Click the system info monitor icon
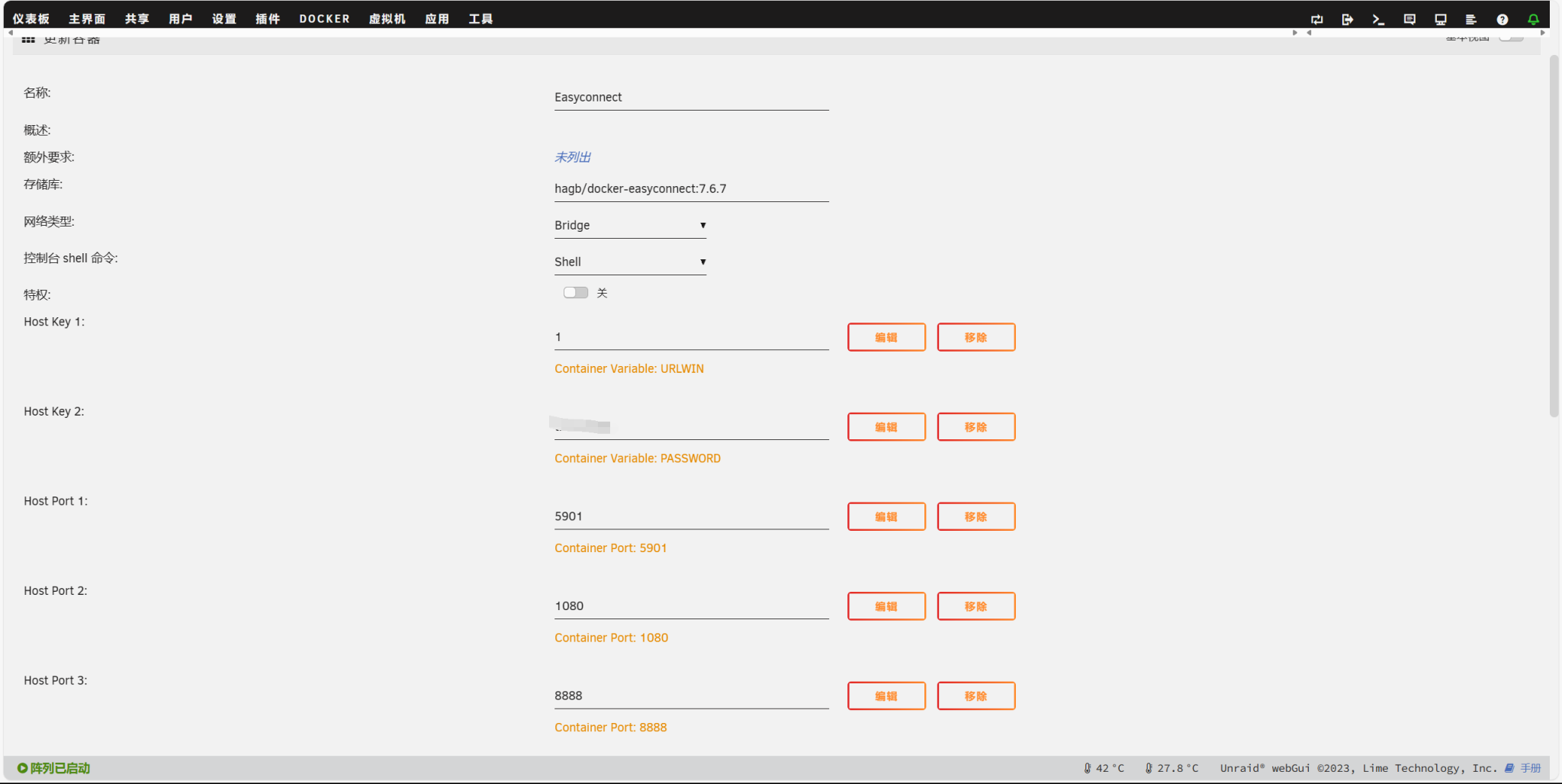Image resolution: width=1562 pixels, height=784 pixels. pos(1440,19)
